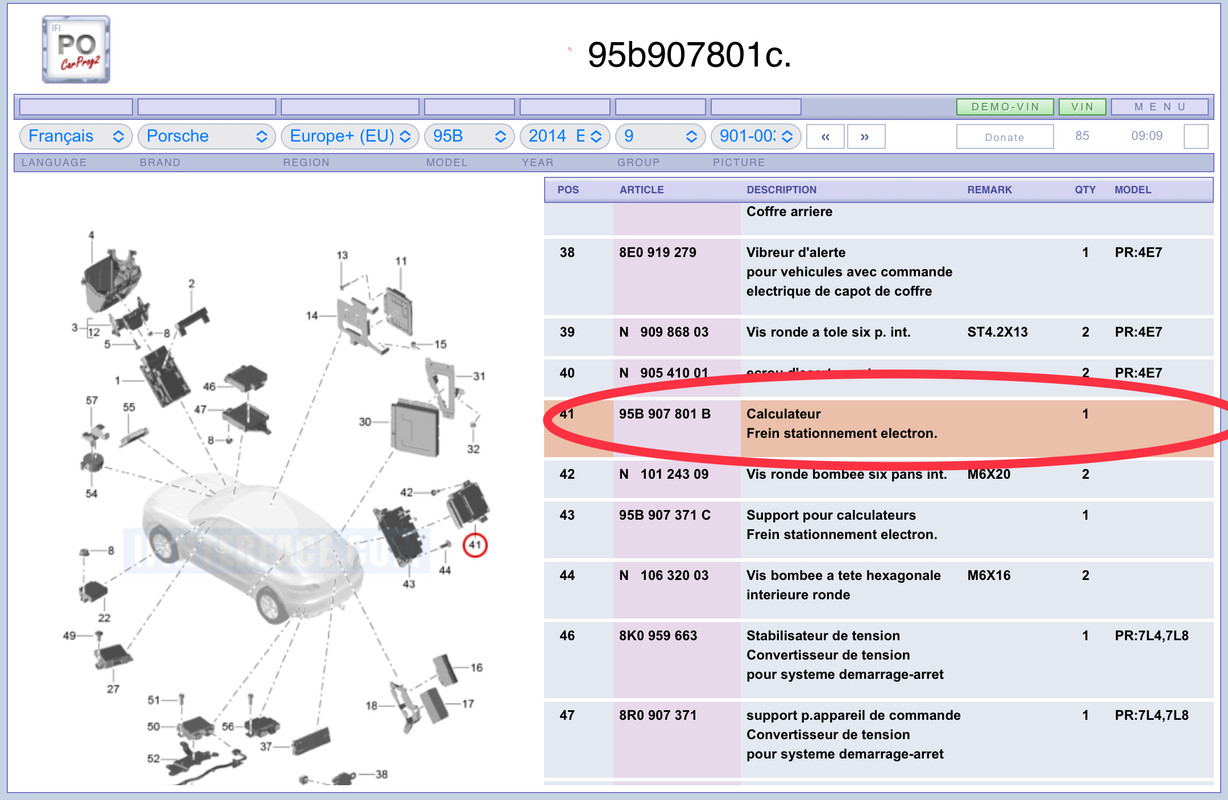The width and height of the screenshot is (1228, 800).
Task: Click part number 27 in the diagram
Action: point(113,688)
